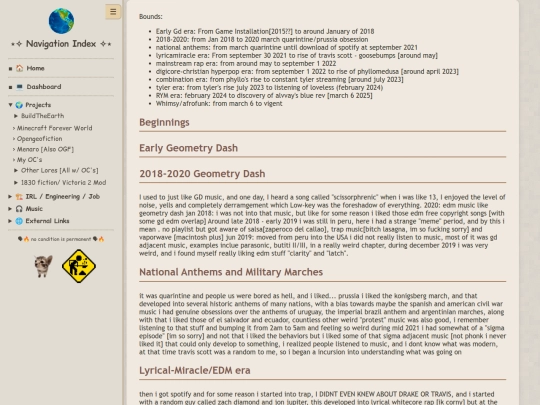Expand the Music section arrow
This screenshot has width=540, height=405.
tap(10, 209)
